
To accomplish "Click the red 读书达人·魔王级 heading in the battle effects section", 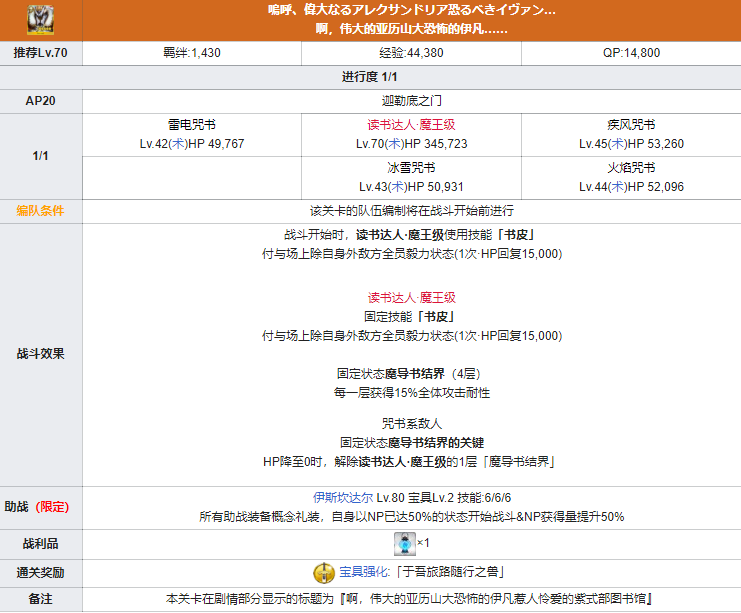I will point(411,298).
